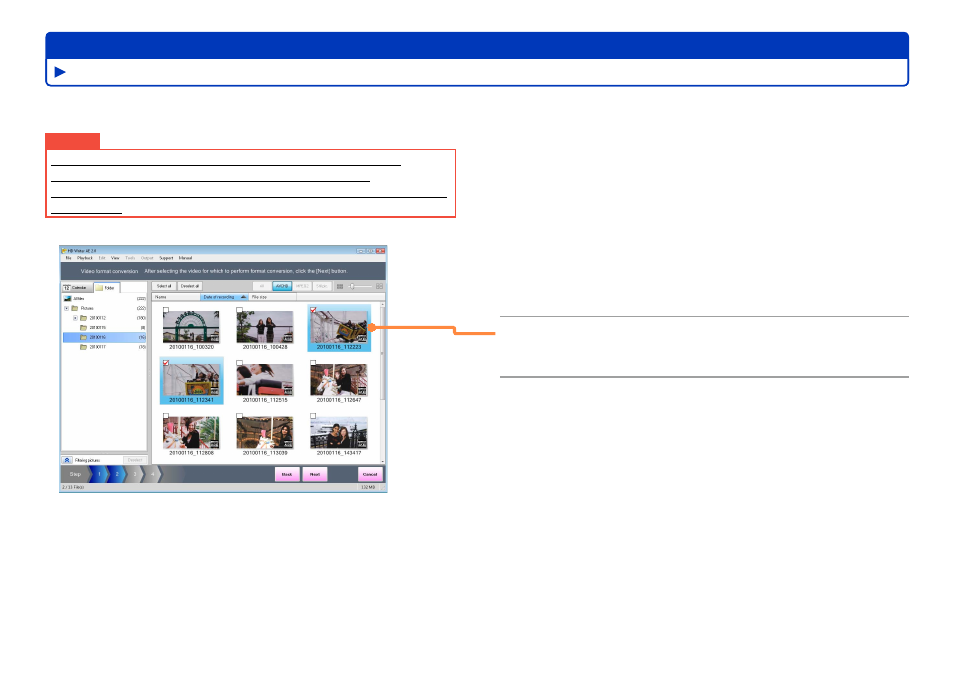Uncheck the box for 20100116_112341
This screenshot has height=673, width=954.
coord(165,363)
